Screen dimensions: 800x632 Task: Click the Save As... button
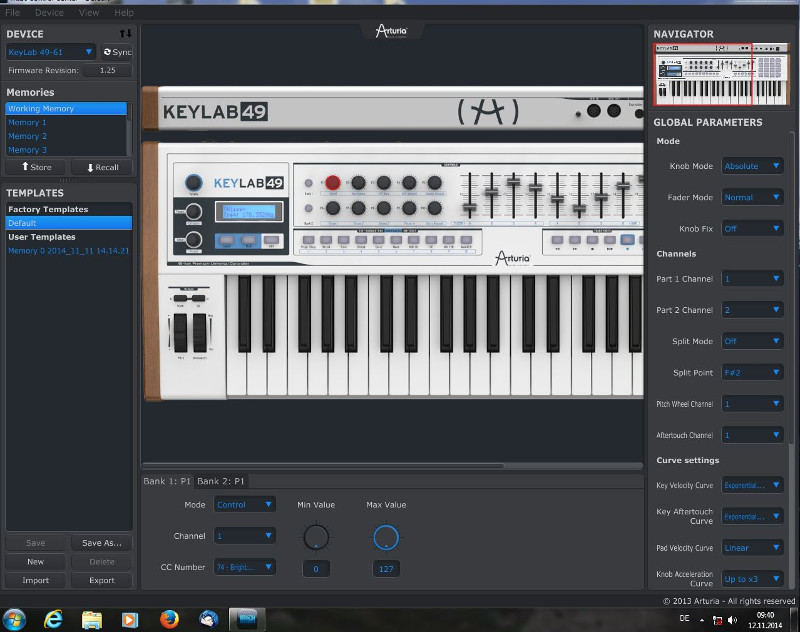pyautogui.click(x=102, y=543)
